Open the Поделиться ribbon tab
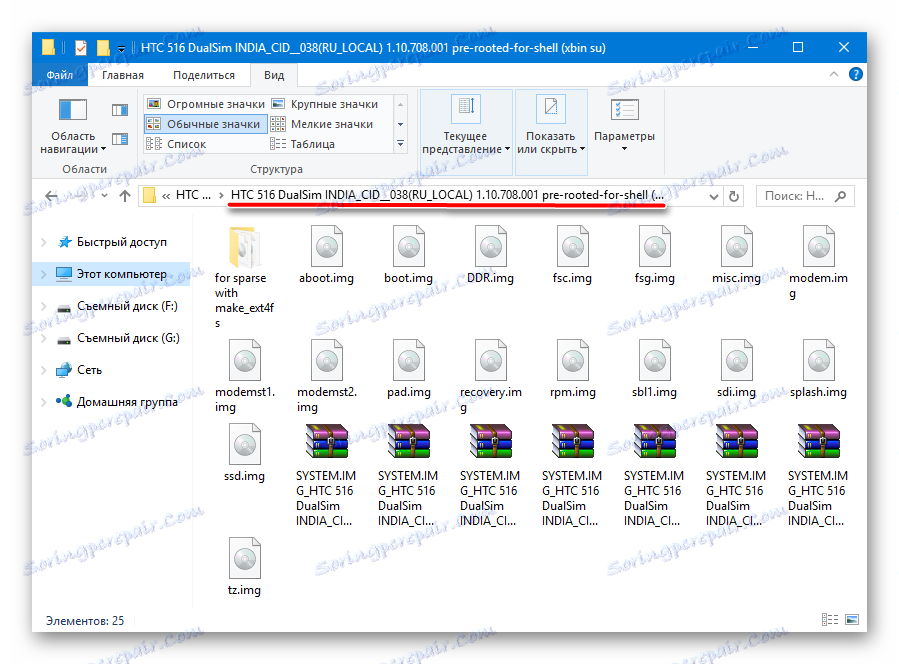This screenshot has height=664, width=899. (x=204, y=75)
